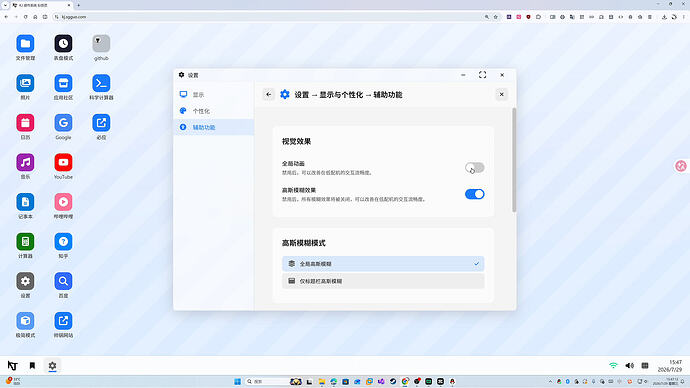Click the bookmark icon in the bottom dock
The height and width of the screenshot is (388, 690).
click(x=32, y=366)
